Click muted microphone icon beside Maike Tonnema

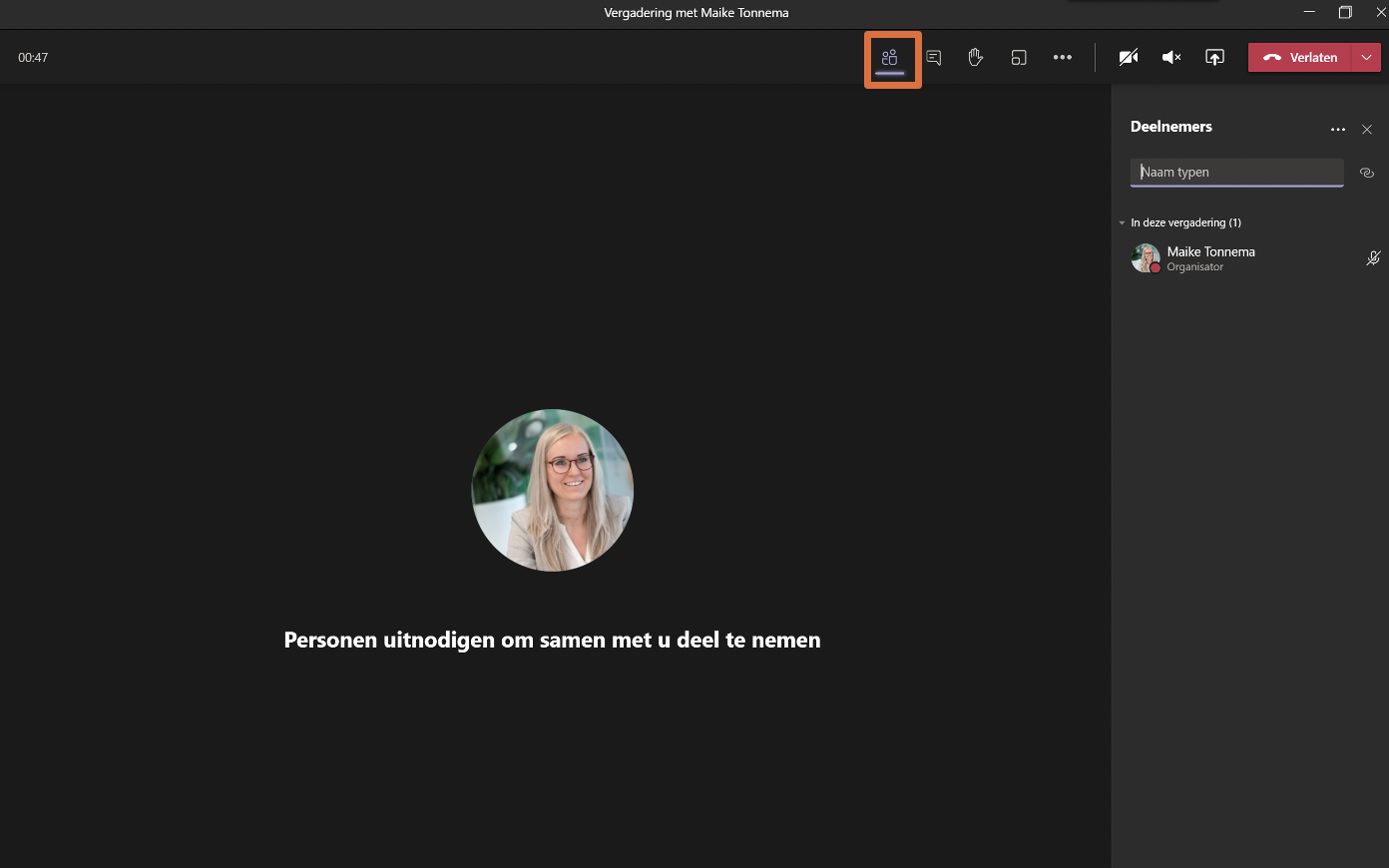1373,258
